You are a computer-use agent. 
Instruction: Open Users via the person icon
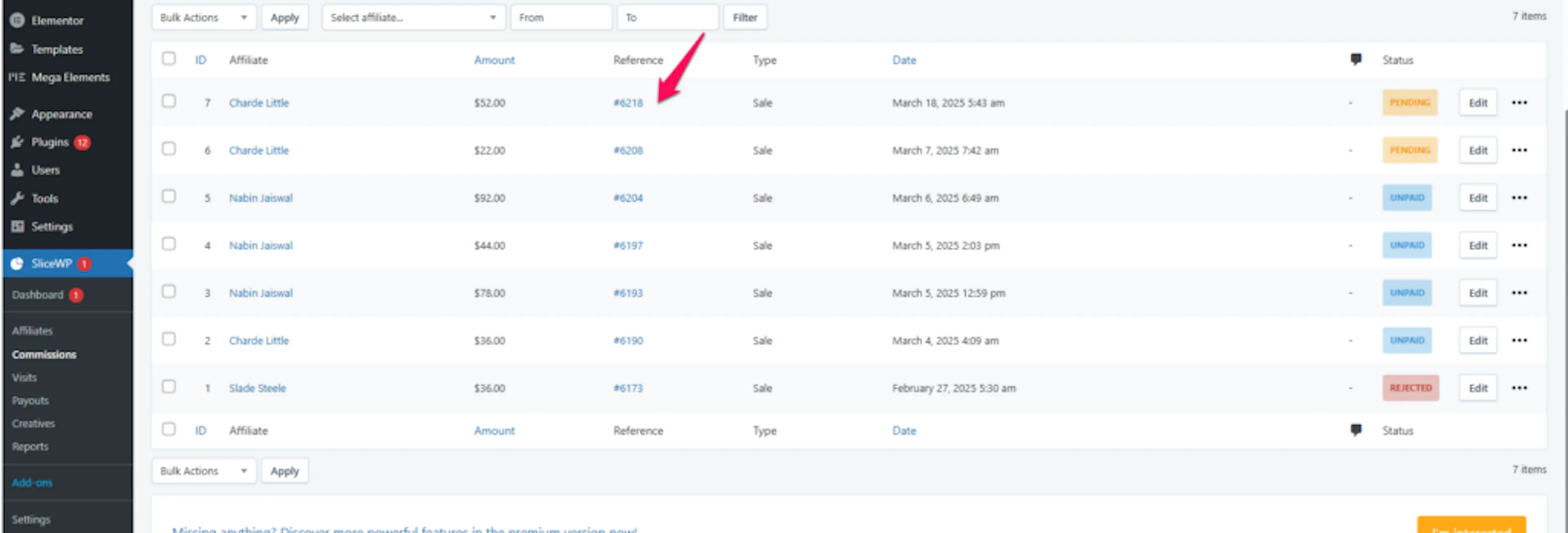(17, 170)
